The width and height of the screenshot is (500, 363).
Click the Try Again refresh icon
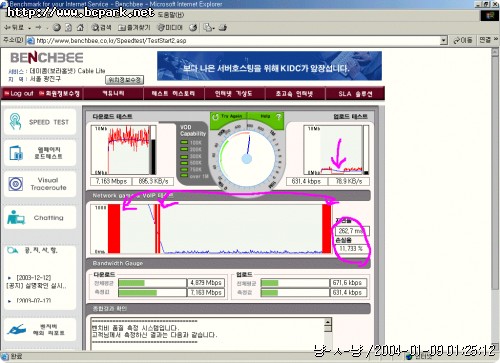tap(215, 117)
